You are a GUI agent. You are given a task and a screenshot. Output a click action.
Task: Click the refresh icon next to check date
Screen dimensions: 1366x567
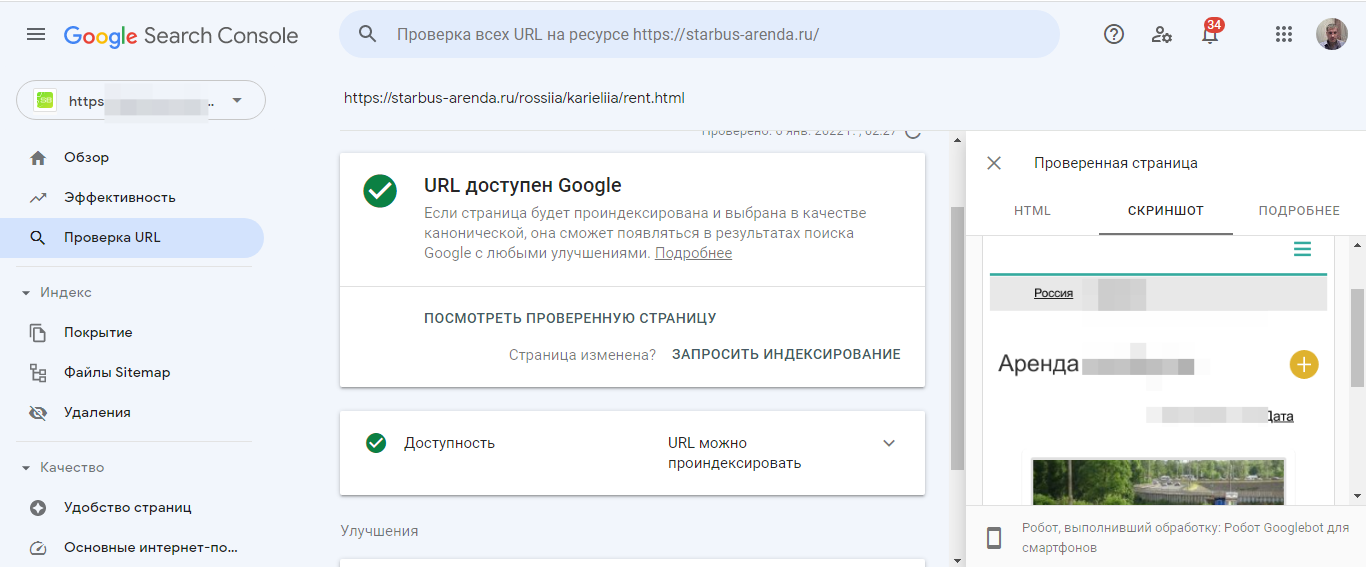click(912, 131)
